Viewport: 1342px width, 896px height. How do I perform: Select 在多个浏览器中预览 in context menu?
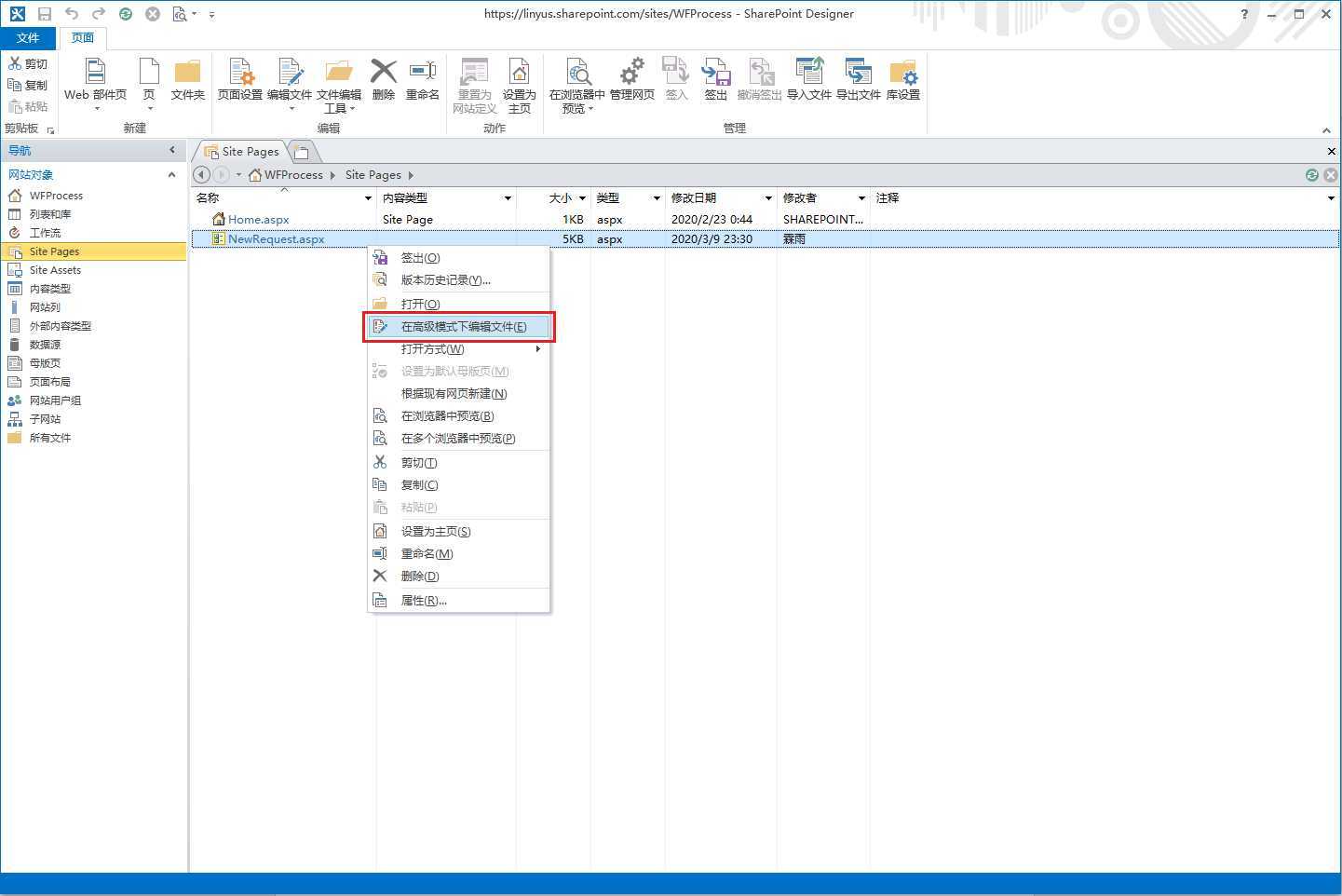458,439
